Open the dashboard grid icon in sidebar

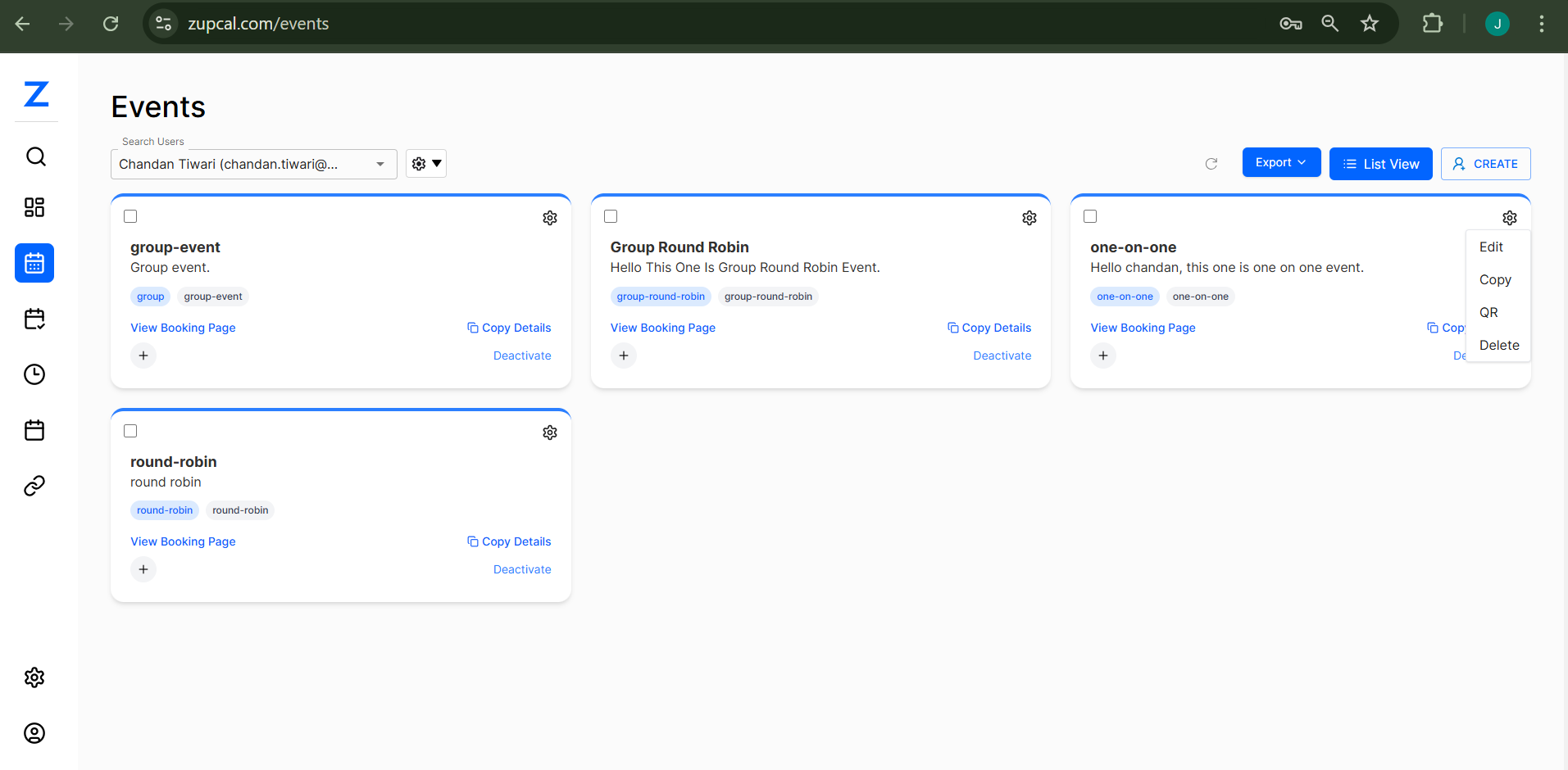click(34, 207)
